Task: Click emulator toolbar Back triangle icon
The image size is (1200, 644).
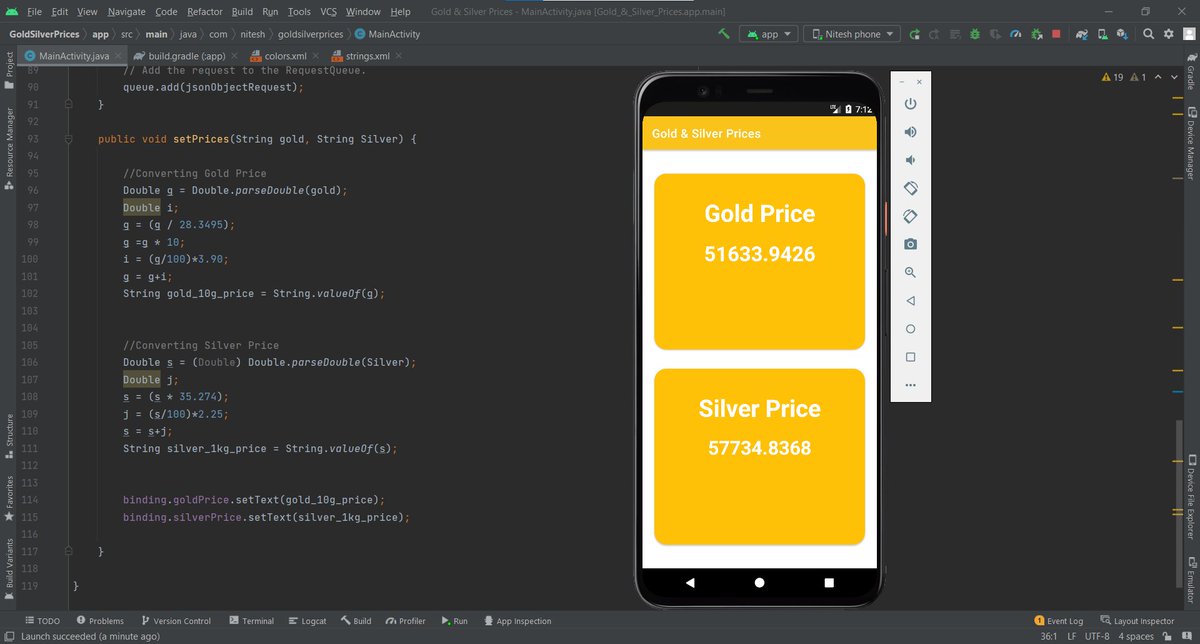Action: (x=910, y=300)
